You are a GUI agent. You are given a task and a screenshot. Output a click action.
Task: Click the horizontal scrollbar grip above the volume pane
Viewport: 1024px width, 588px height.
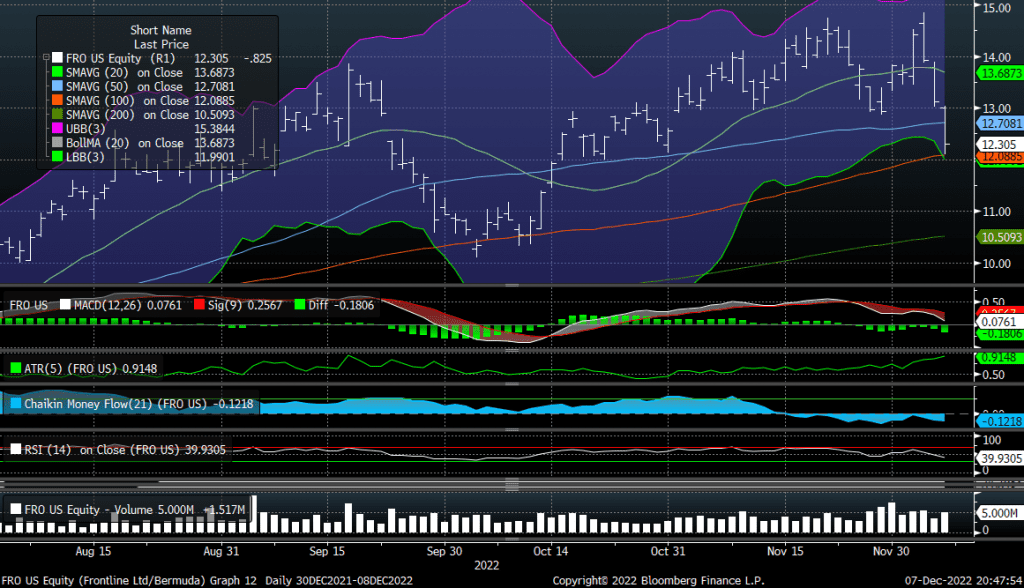[x=512, y=484]
